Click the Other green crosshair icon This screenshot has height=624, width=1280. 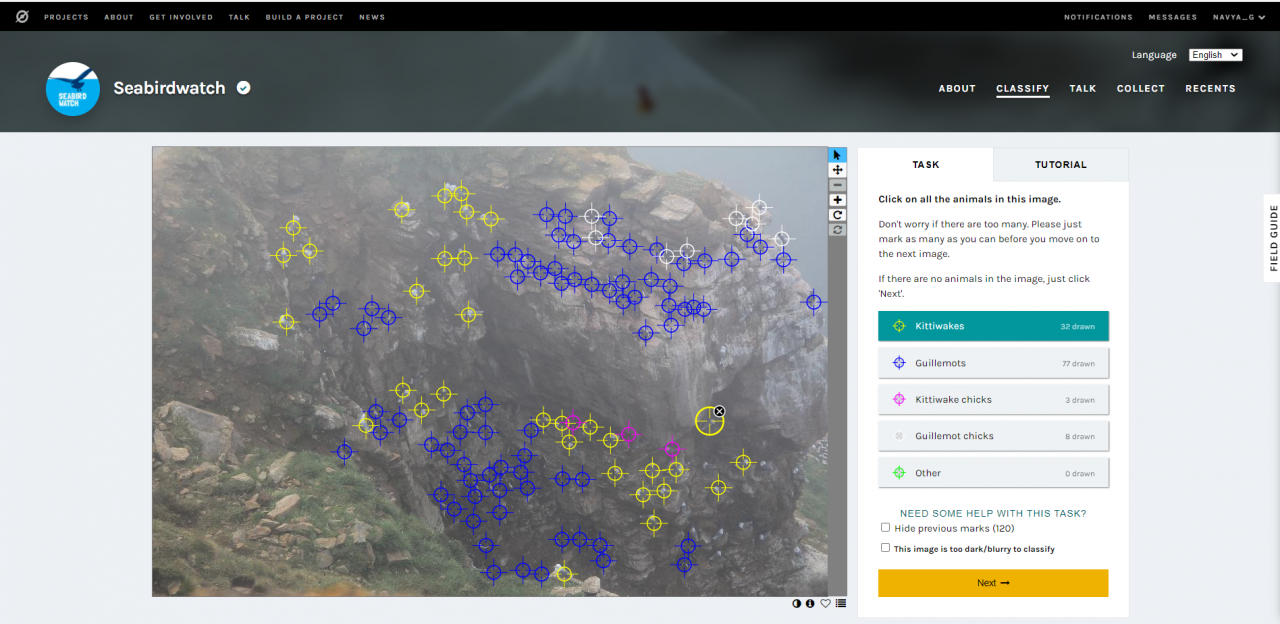tap(898, 473)
